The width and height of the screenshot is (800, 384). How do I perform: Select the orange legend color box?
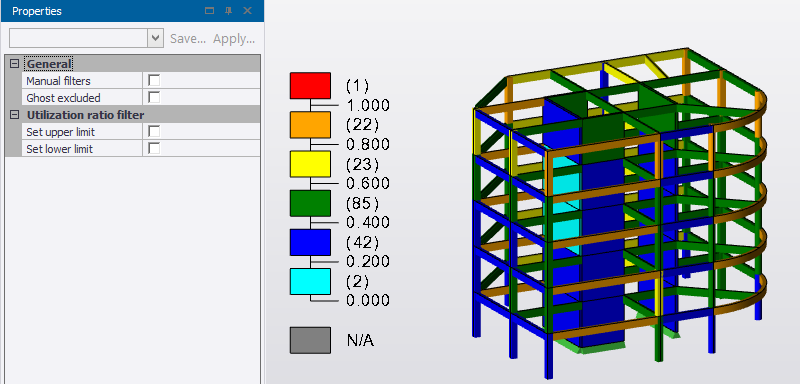pos(310,125)
